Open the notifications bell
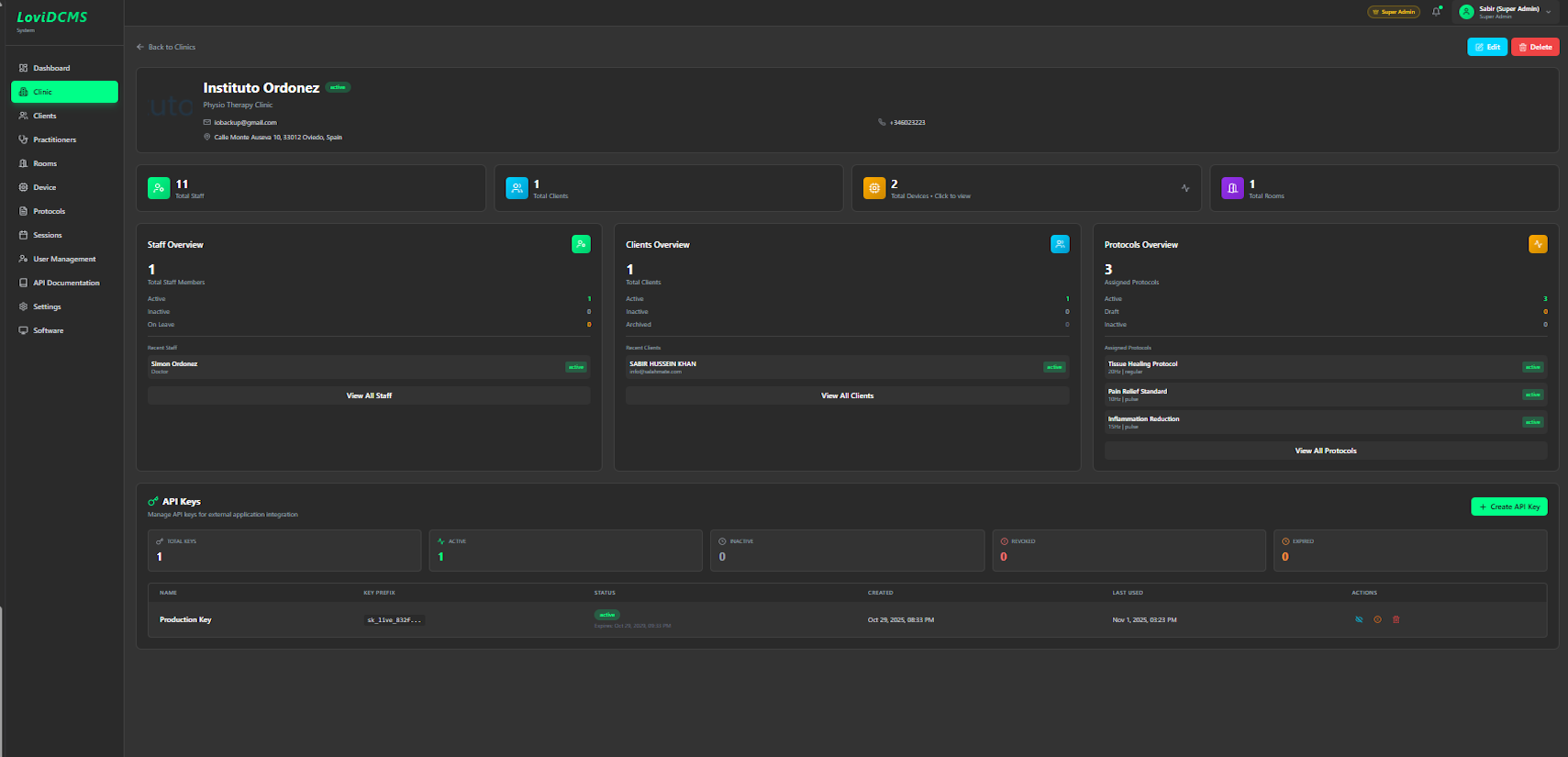Viewport: 1568px width, 757px height. 1436,12
